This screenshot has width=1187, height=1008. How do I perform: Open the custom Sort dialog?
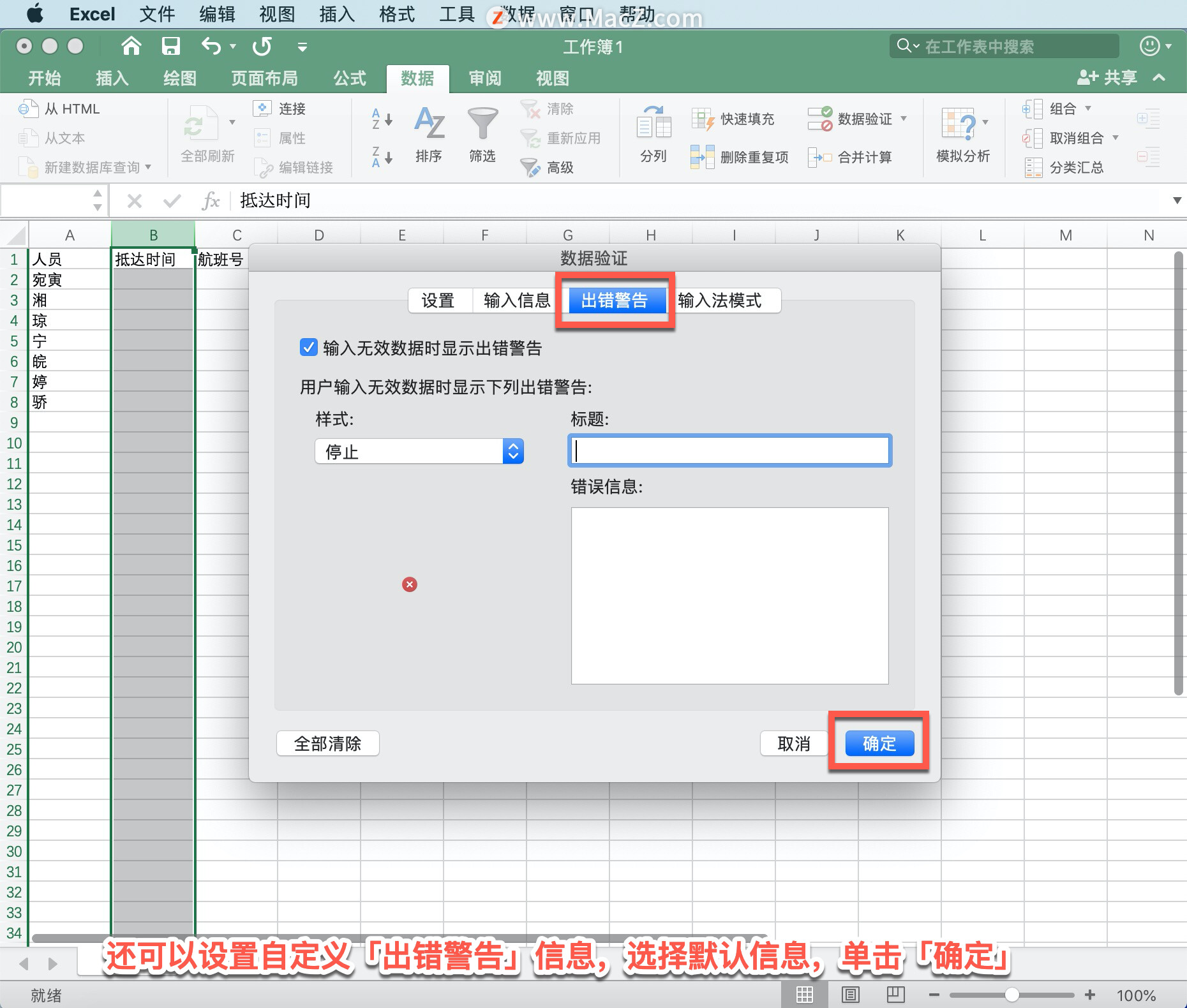429,135
